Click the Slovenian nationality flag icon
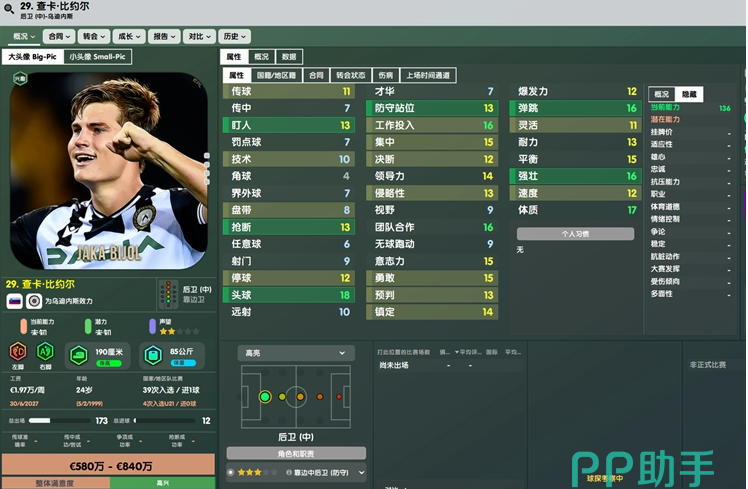Image resolution: width=748 pixels, height=489 pixels. click(x=15, y=301)
